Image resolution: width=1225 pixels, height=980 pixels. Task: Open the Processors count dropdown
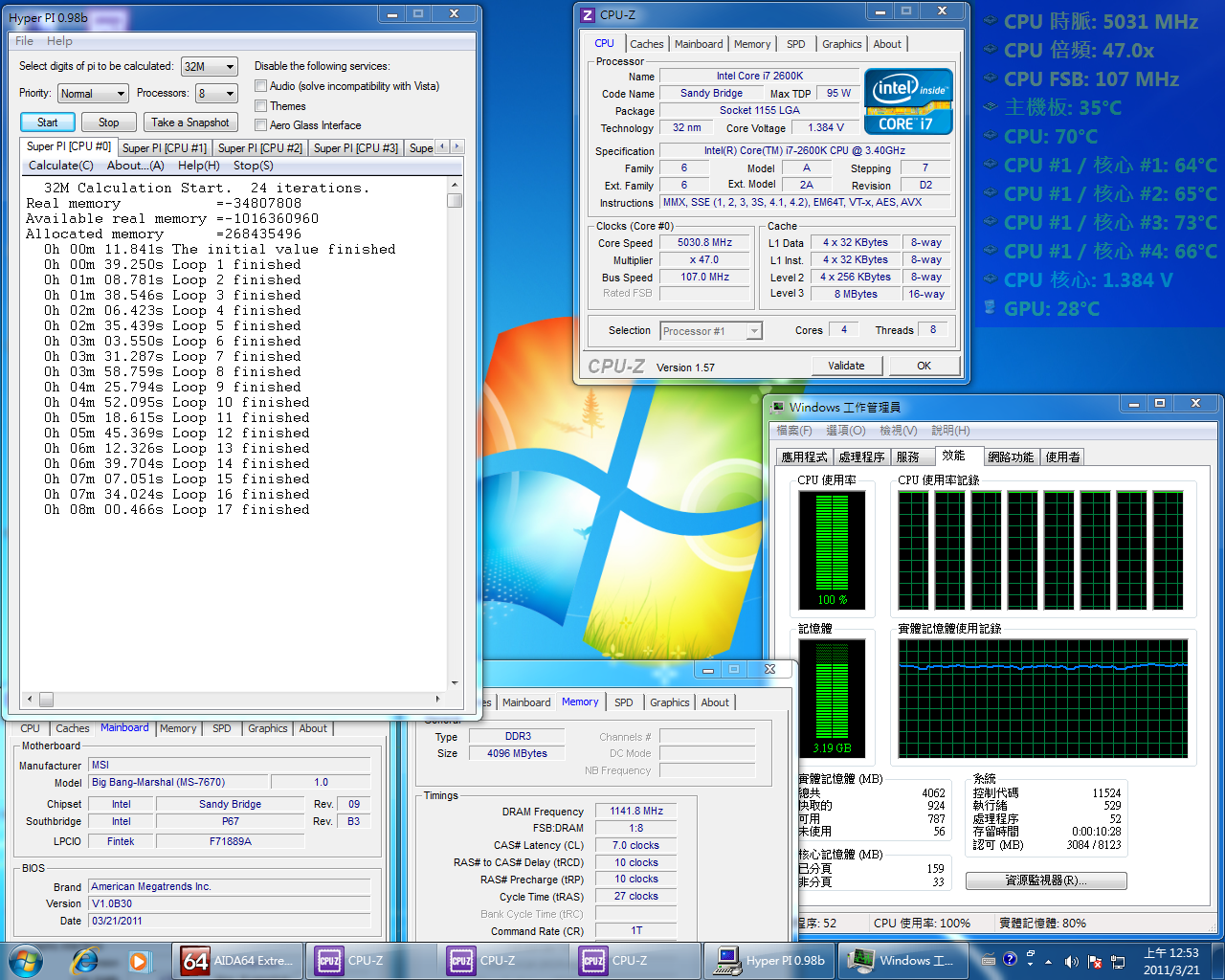[x=216, y=94]
